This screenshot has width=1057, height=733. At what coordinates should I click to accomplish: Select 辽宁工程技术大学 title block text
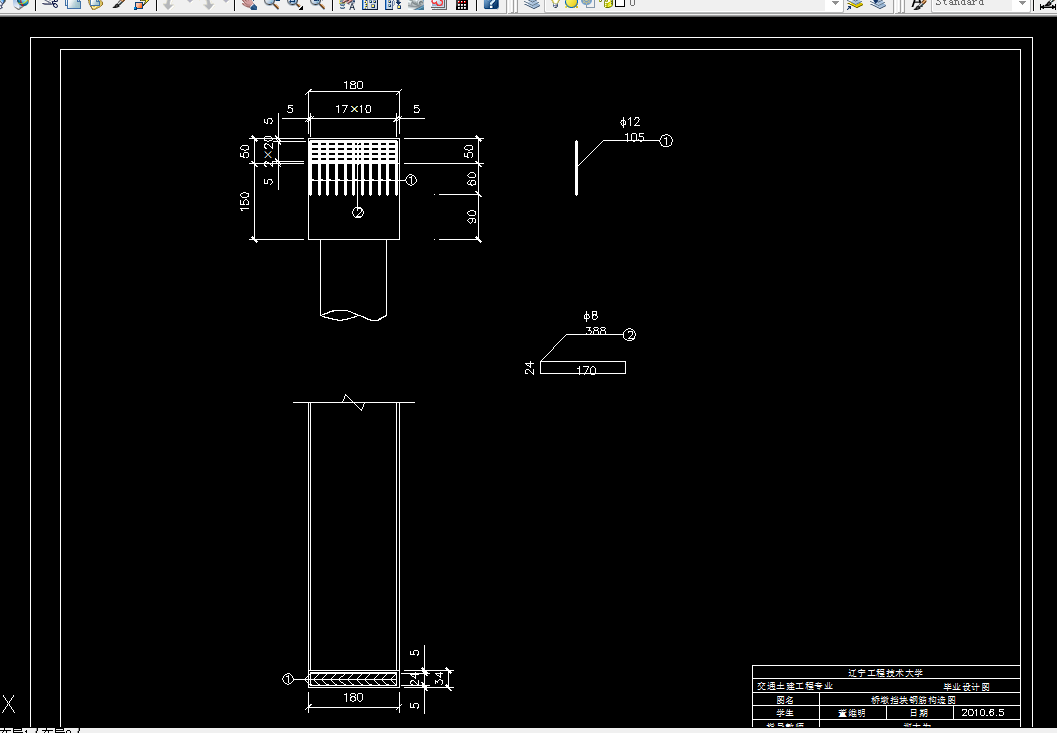tap(885, 672)
